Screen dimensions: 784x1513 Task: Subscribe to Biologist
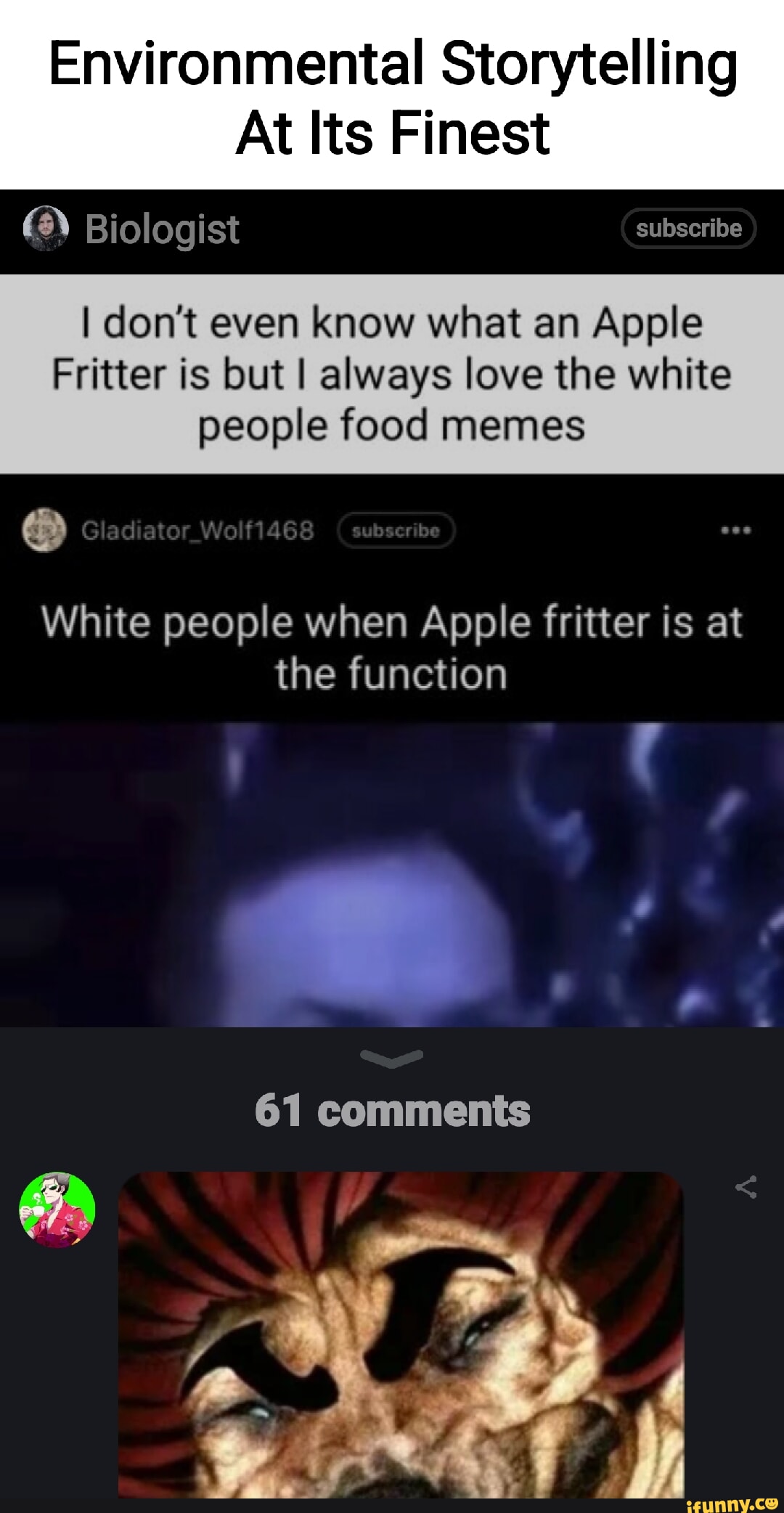(688, 229)
